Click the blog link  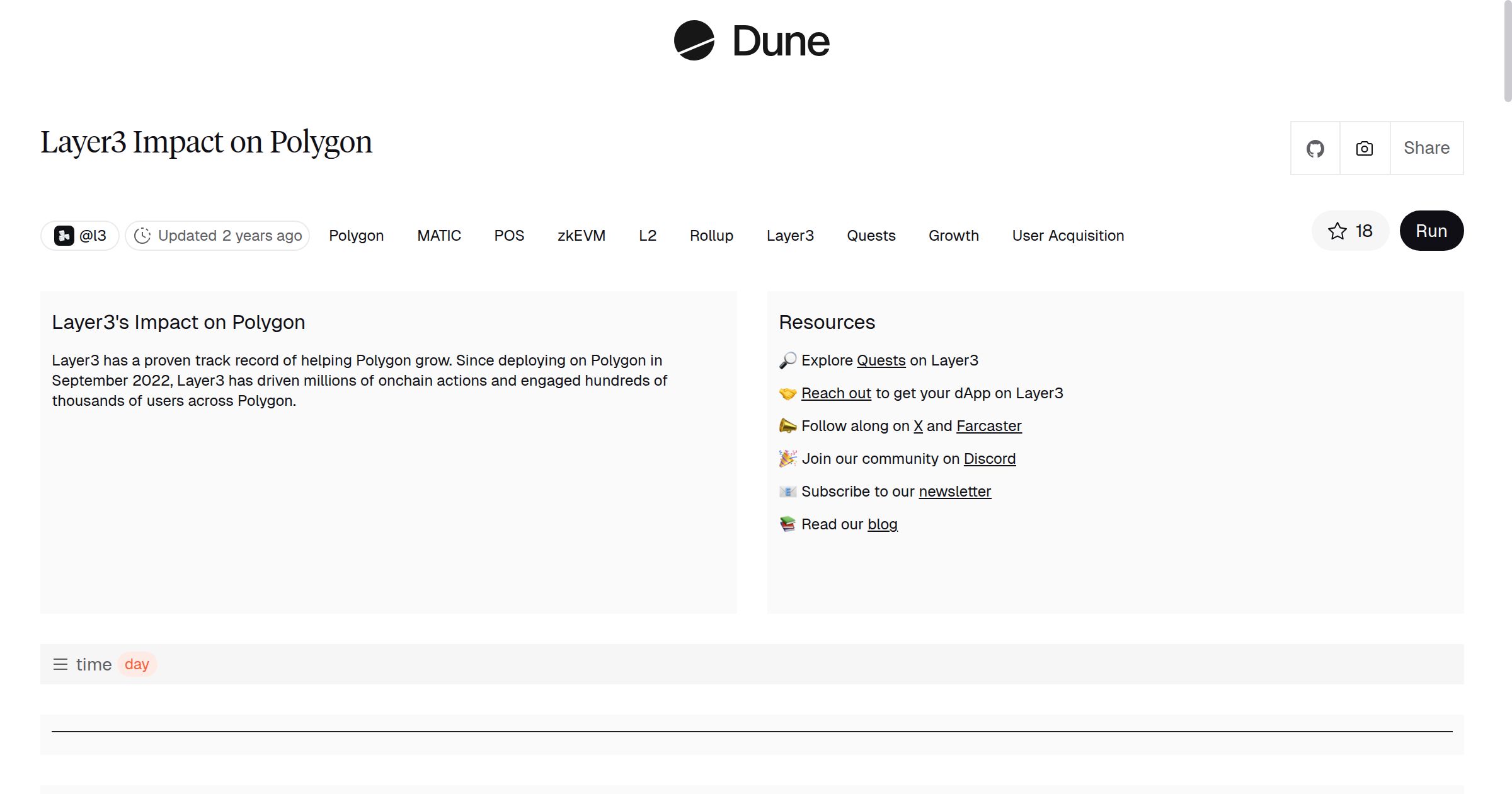click(882, 524)
